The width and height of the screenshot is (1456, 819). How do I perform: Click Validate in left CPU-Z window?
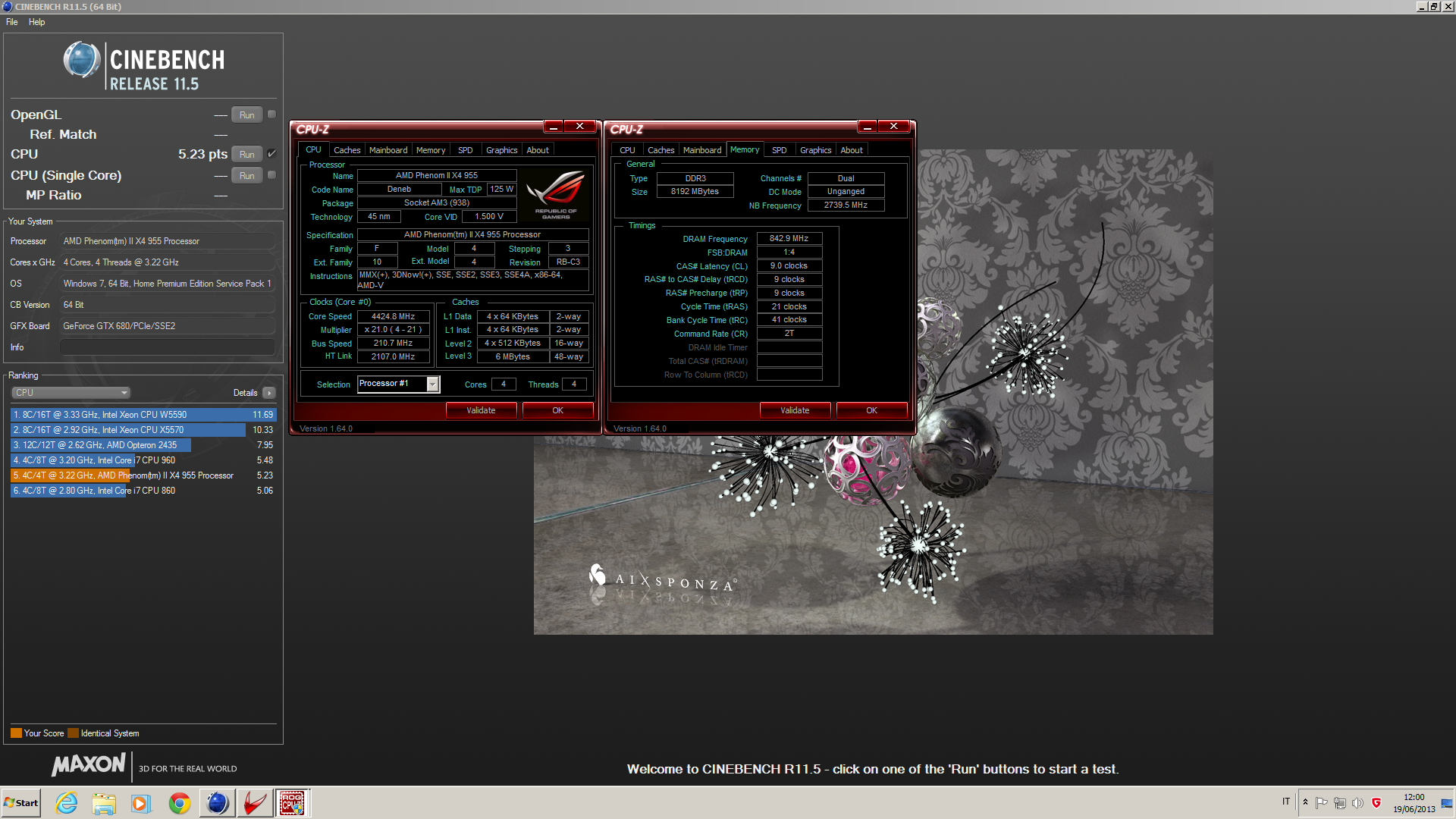point(481,410)
